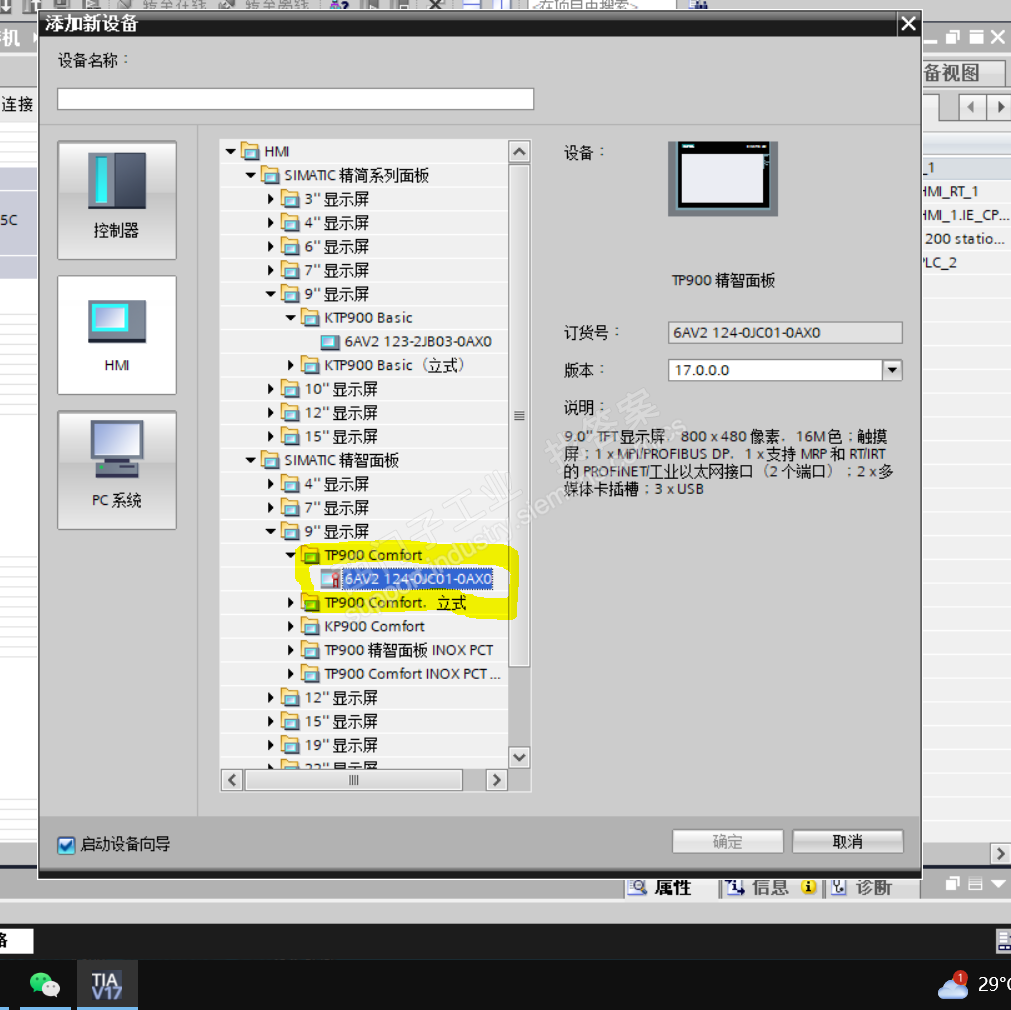This screenshot has width=1011, height=1010.
Task: Click the device tree vertical scrollbar thumb
Action: pyautogui.click(x=519, y=415)
